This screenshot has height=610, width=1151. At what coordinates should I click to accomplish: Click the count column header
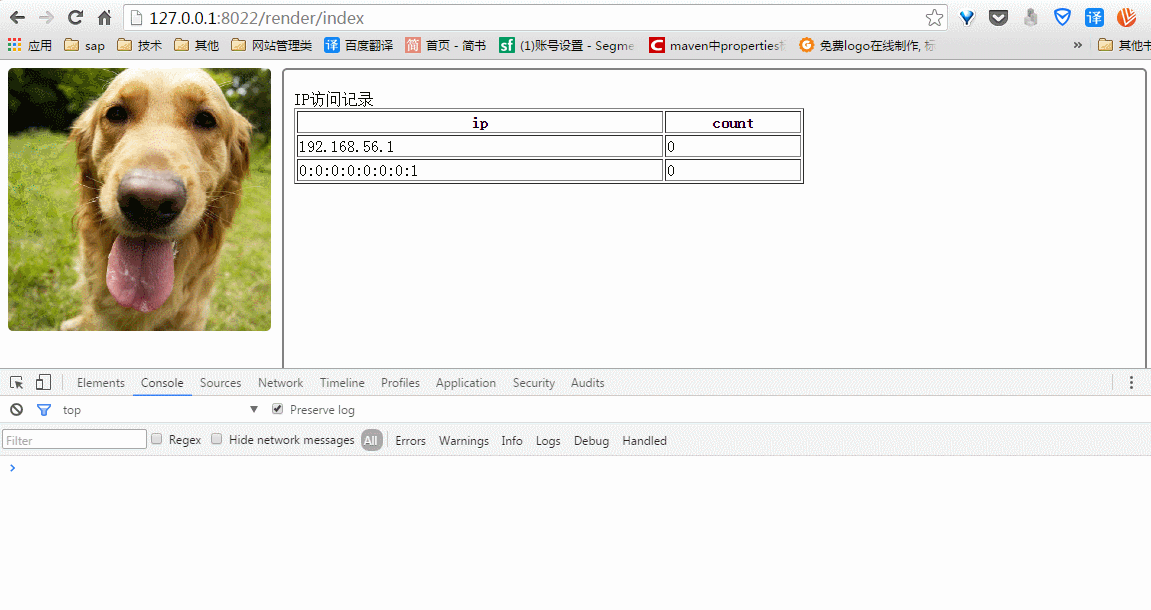[x=733, y=123]
